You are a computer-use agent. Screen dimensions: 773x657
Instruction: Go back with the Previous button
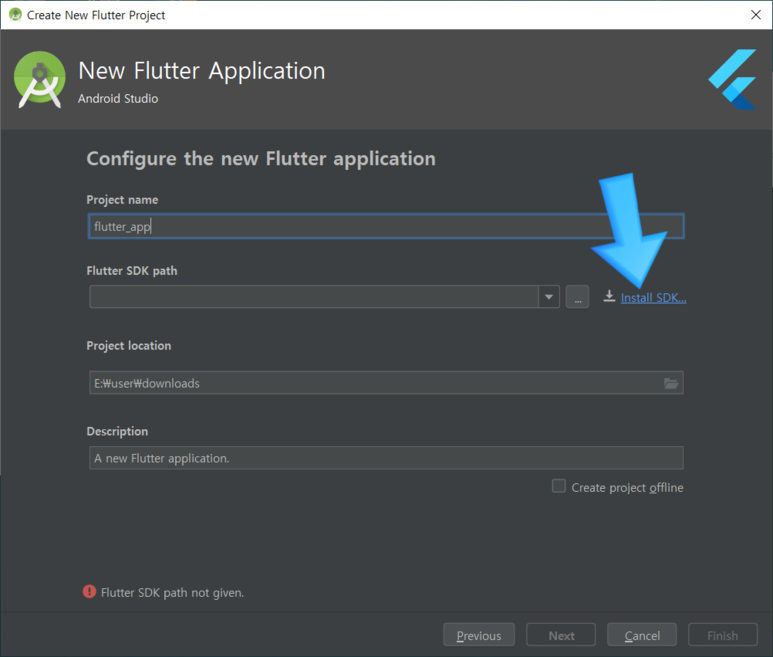click(x=479, y=635)
